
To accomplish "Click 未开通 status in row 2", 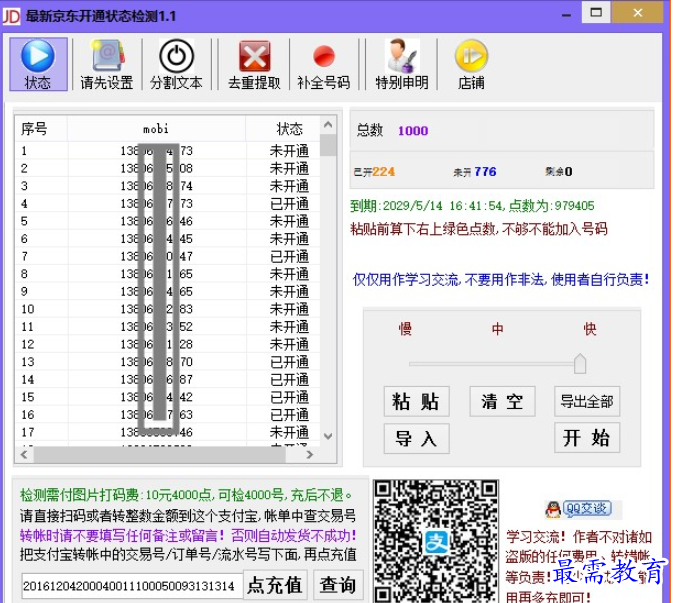I will point(289,168).
